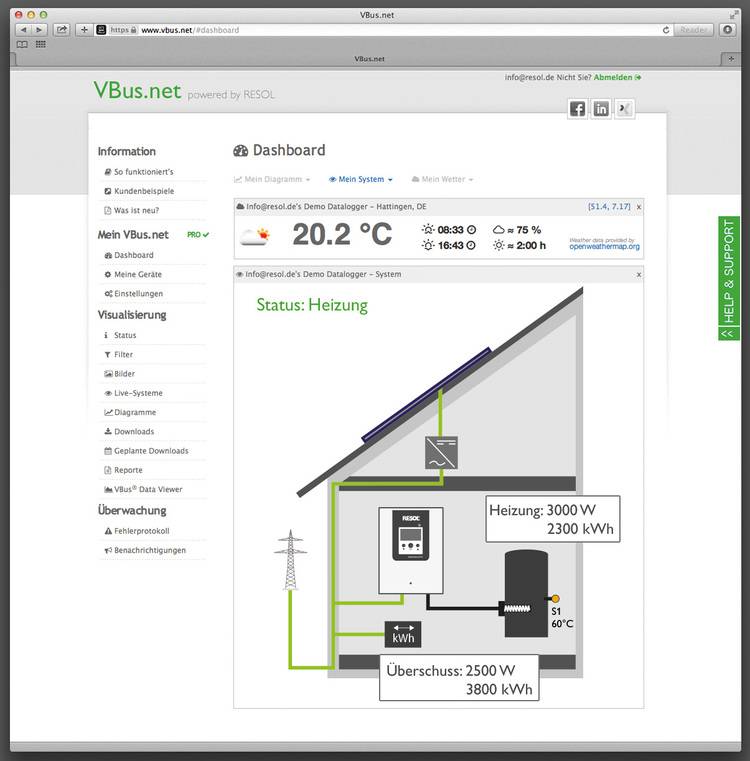Open the Help & Support side tab

729,278
